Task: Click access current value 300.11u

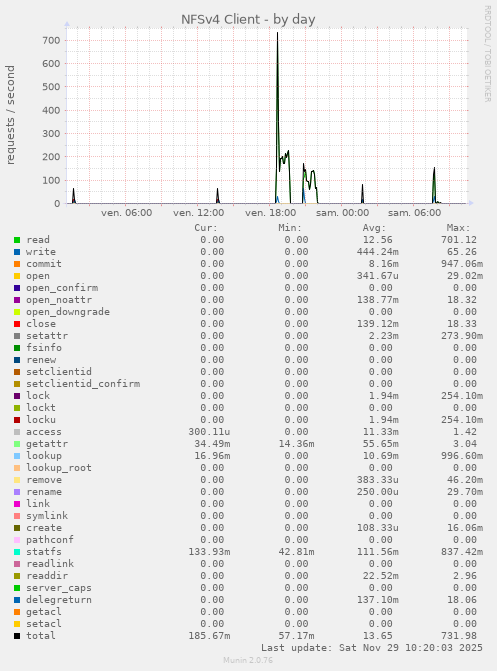Action: point(209,432)
